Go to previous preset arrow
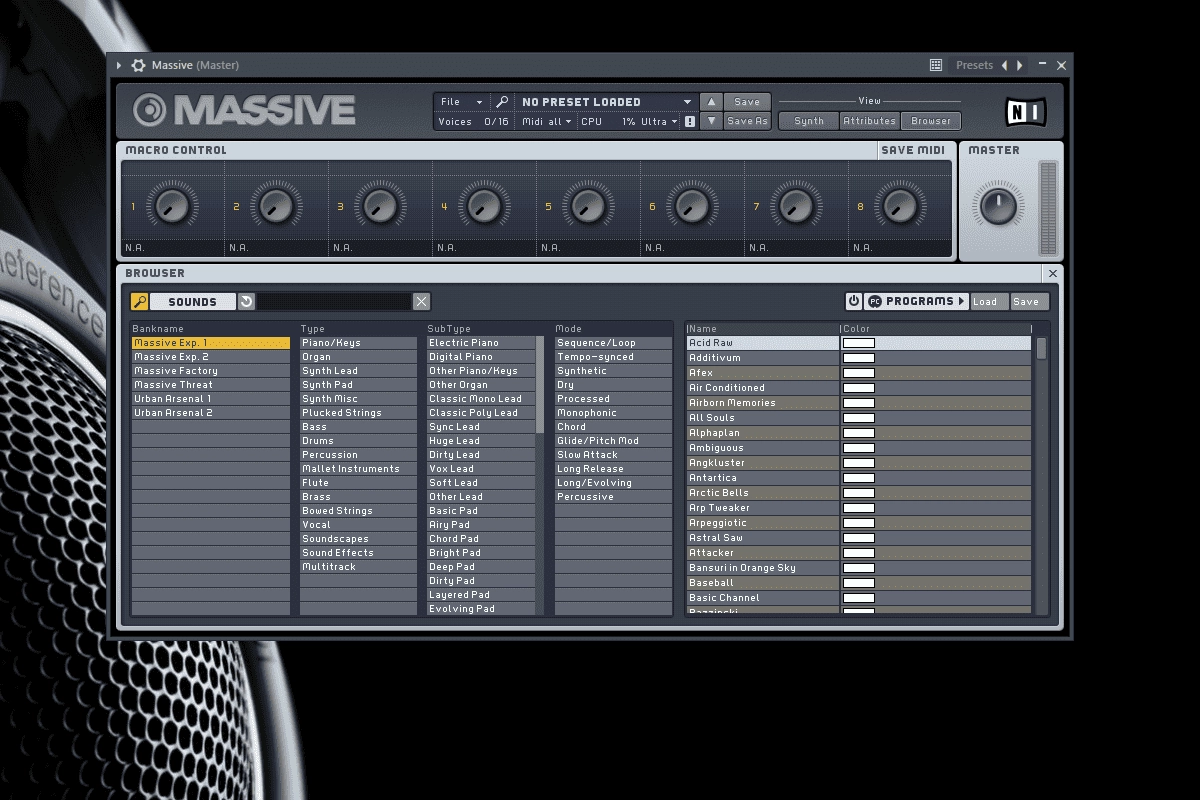The width and height of the screenshot is (1200, 800). (x=1005, y=65)
